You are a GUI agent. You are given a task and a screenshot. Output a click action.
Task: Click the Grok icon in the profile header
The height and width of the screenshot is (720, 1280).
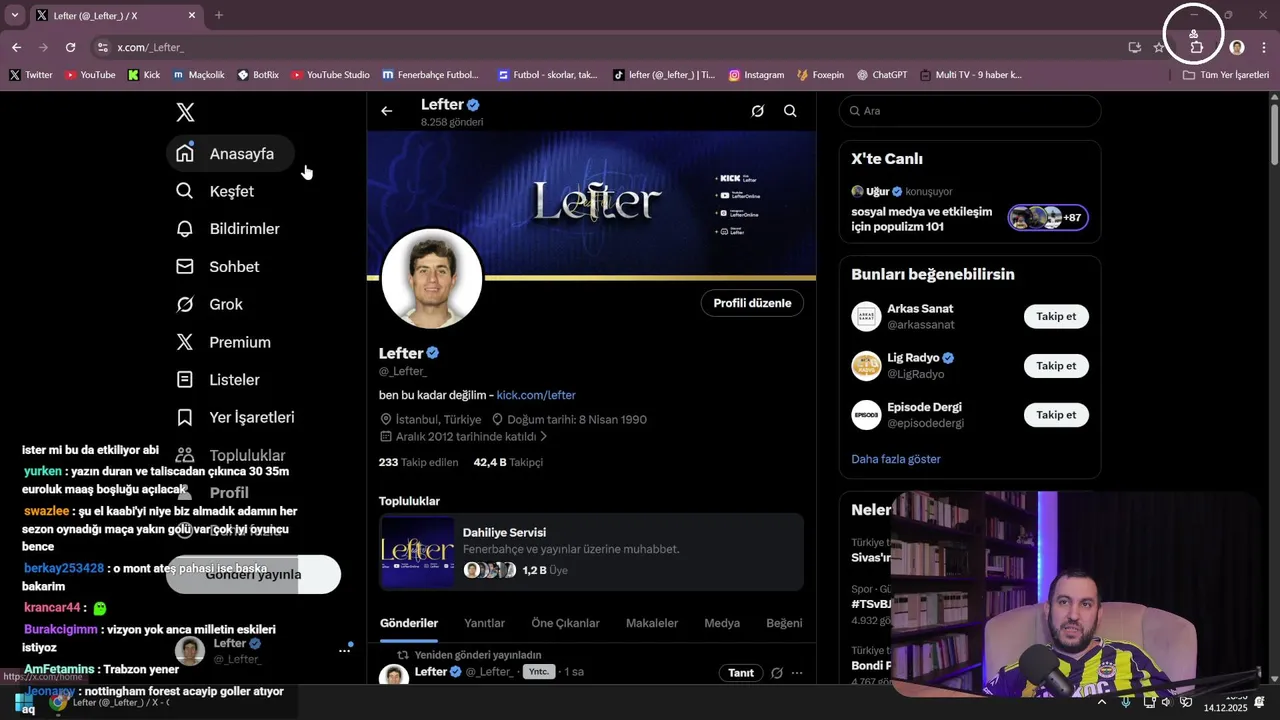758,111
